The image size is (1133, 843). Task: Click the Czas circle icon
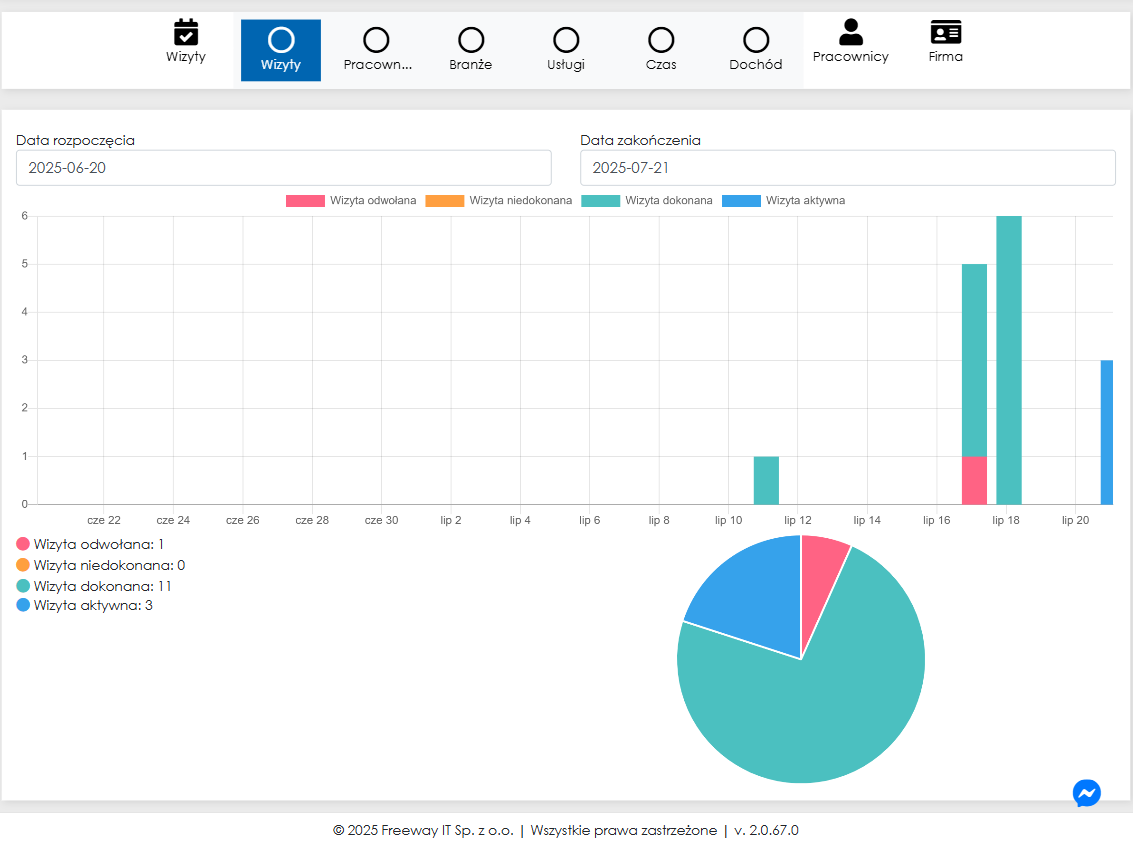[x=661, y=40]
